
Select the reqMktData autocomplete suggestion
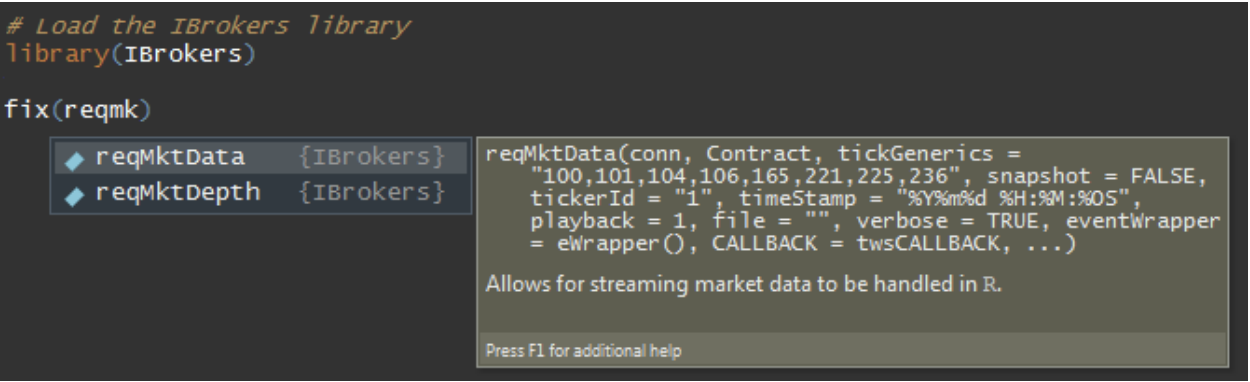coord(261,157)
